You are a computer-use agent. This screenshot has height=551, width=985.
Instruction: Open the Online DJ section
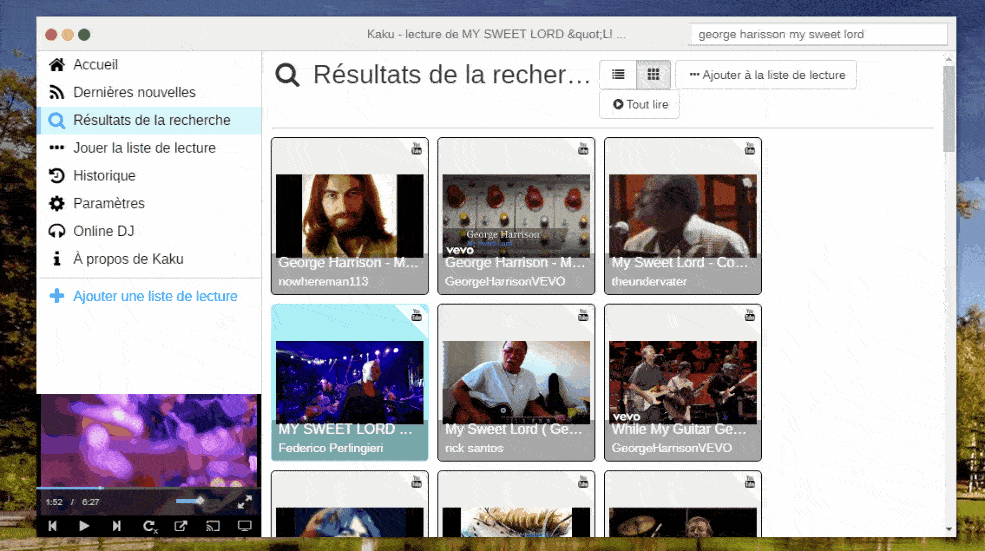[x=149, y=231]
